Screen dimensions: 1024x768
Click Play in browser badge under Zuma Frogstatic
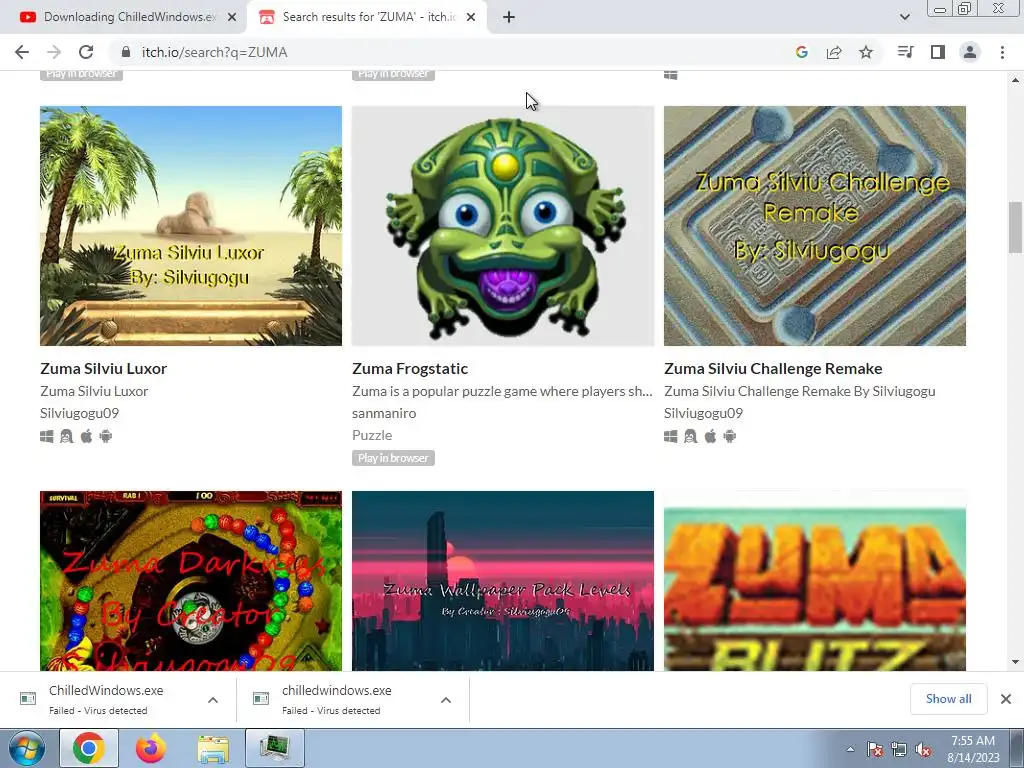point(393,458)
